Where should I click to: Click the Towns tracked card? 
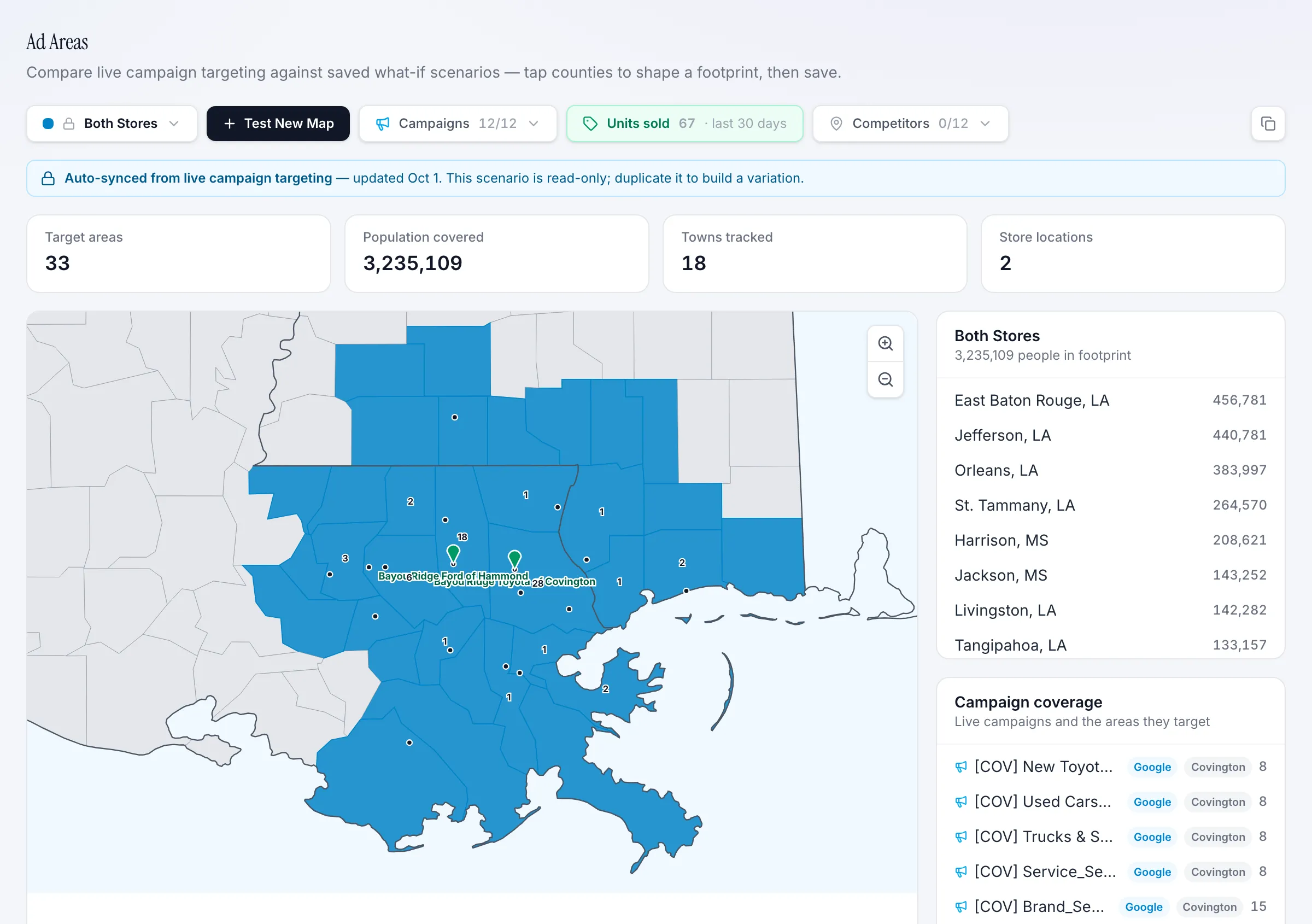pos(815,254)
